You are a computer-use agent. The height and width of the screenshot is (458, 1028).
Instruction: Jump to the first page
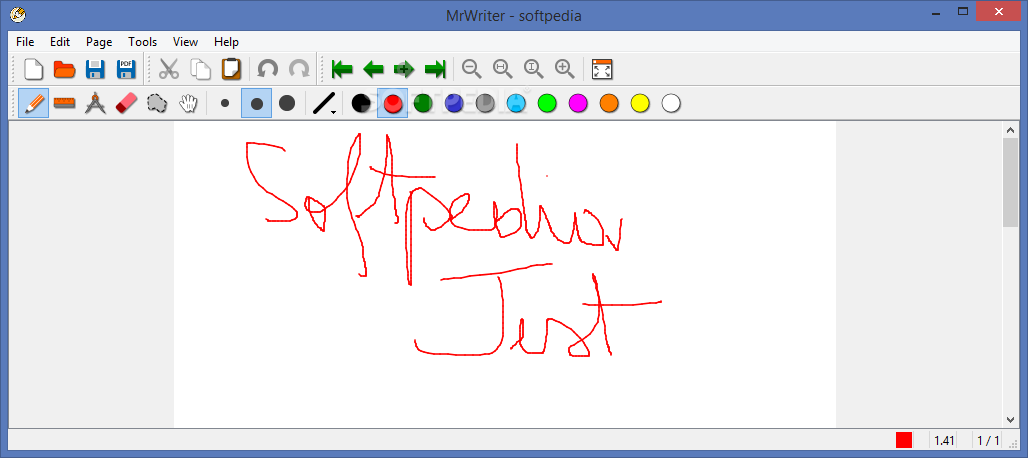[x=342, y=69]
